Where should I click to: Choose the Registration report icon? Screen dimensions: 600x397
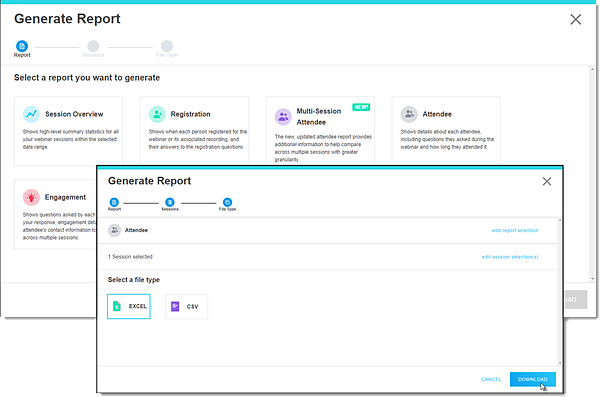[157, 114]
